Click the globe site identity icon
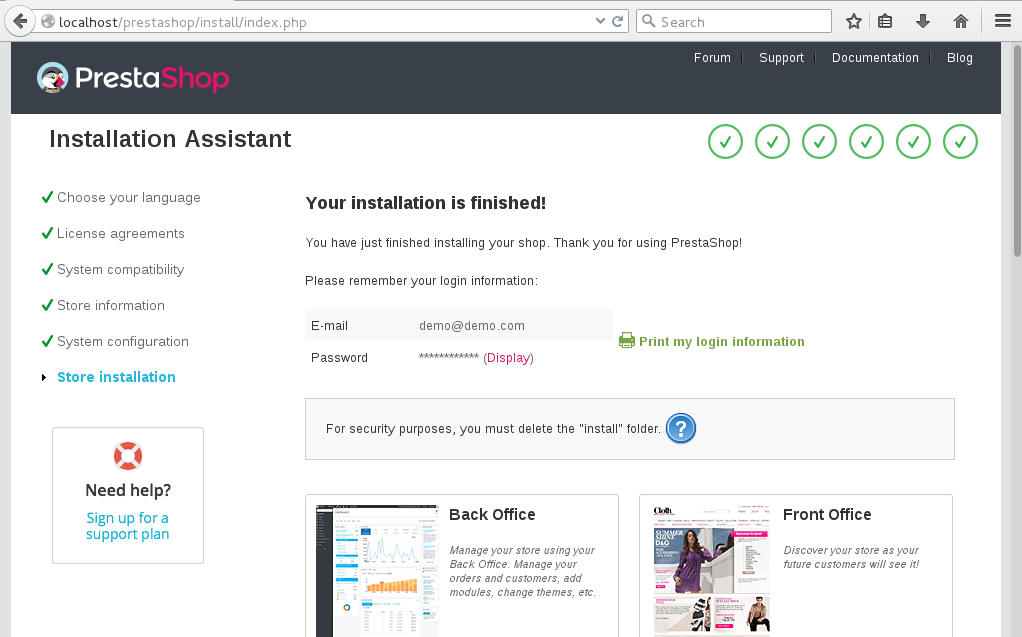 tap(48, 22)
